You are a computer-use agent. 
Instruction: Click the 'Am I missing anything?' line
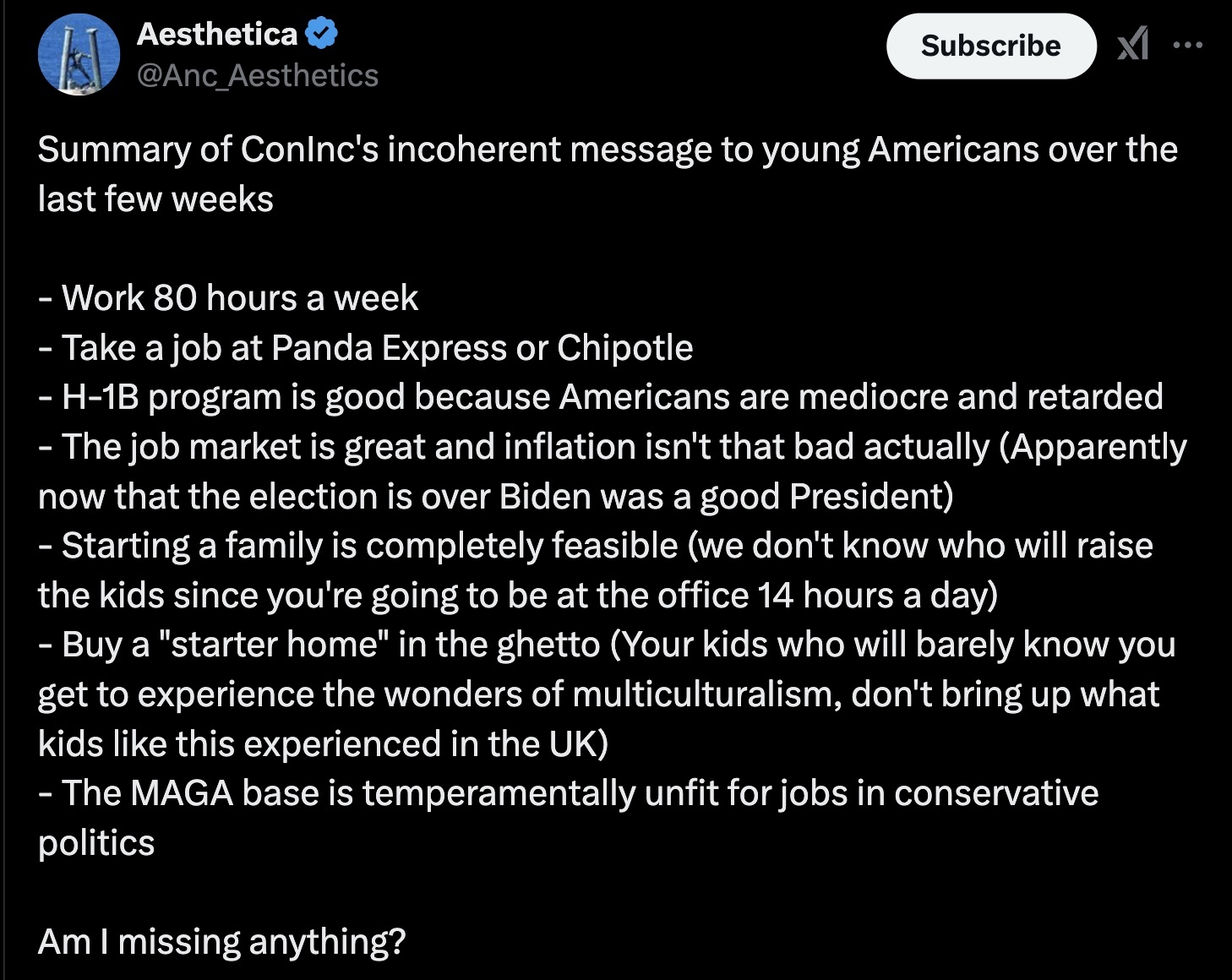(222, 942)
